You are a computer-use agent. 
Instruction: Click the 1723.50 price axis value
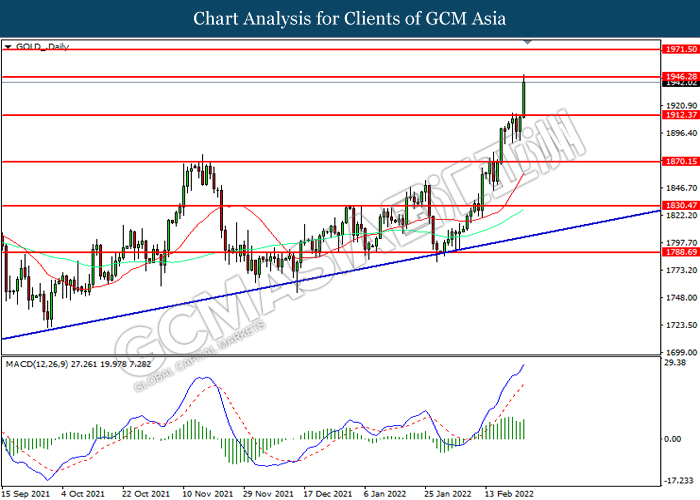point(681,325)
